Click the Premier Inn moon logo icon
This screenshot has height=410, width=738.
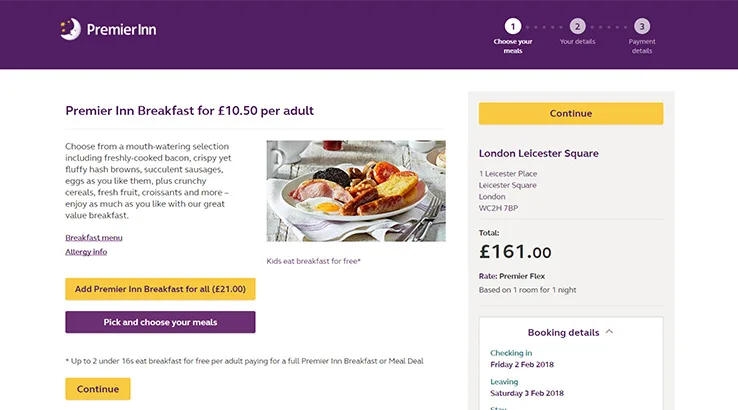(x=70, y=29)
